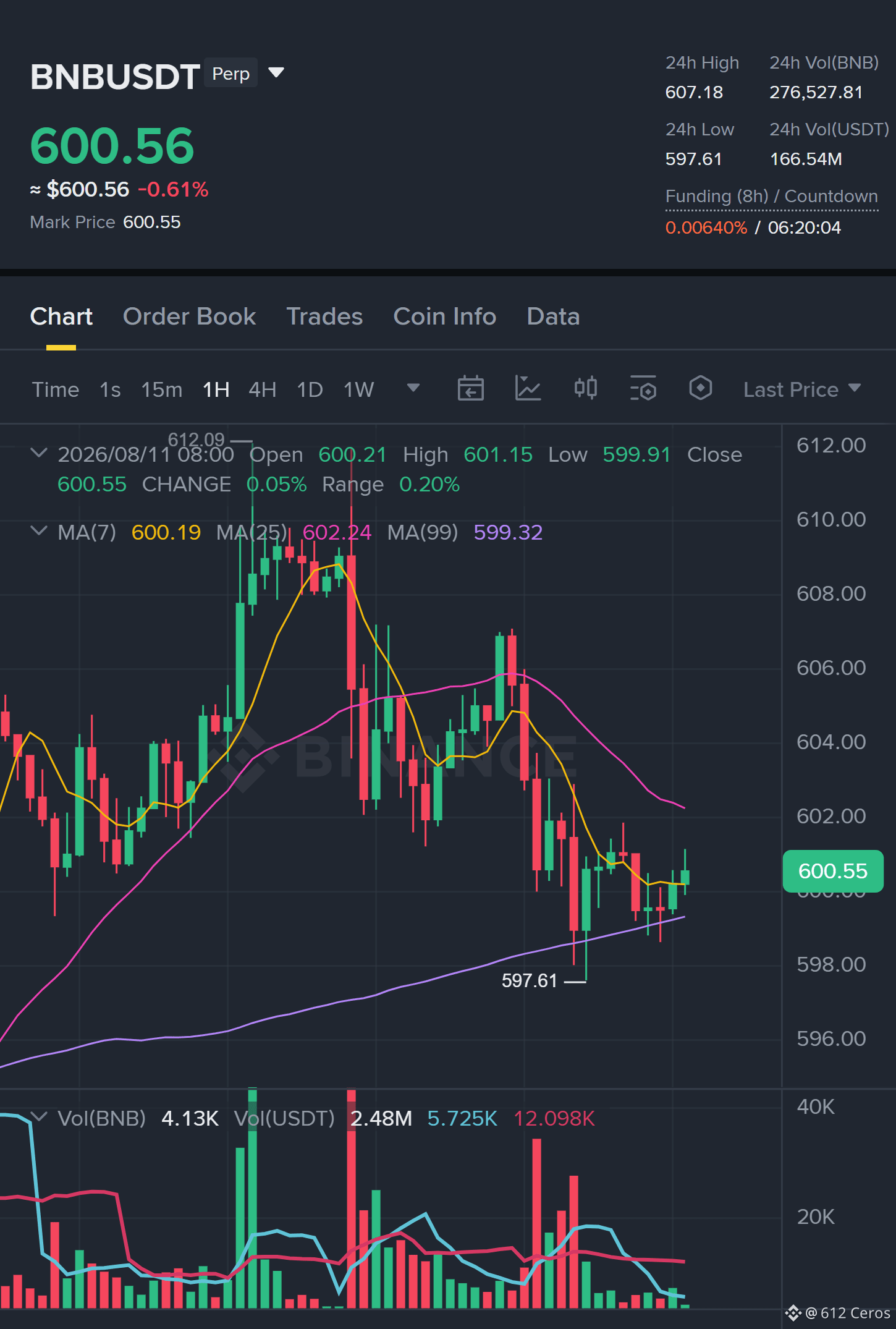Expand more time intervals dropdown arrow
896x1329 pixels.
click(413, 388)
